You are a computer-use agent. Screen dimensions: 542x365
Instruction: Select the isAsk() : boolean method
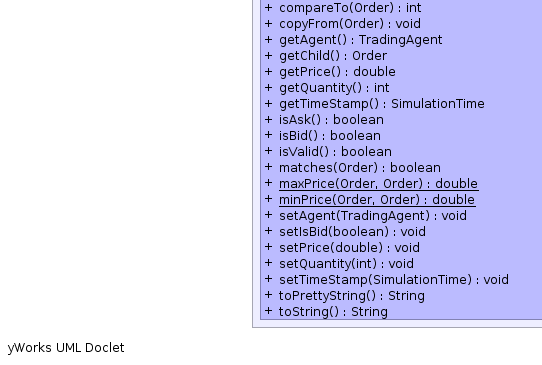331,120
